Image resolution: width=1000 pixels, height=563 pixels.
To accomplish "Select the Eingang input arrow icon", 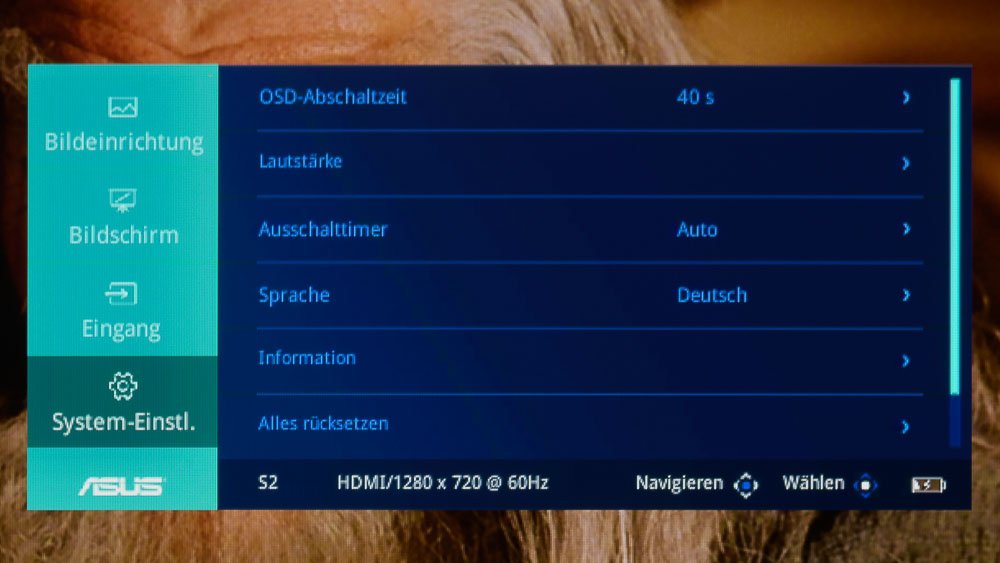I will tap(121, 293).
